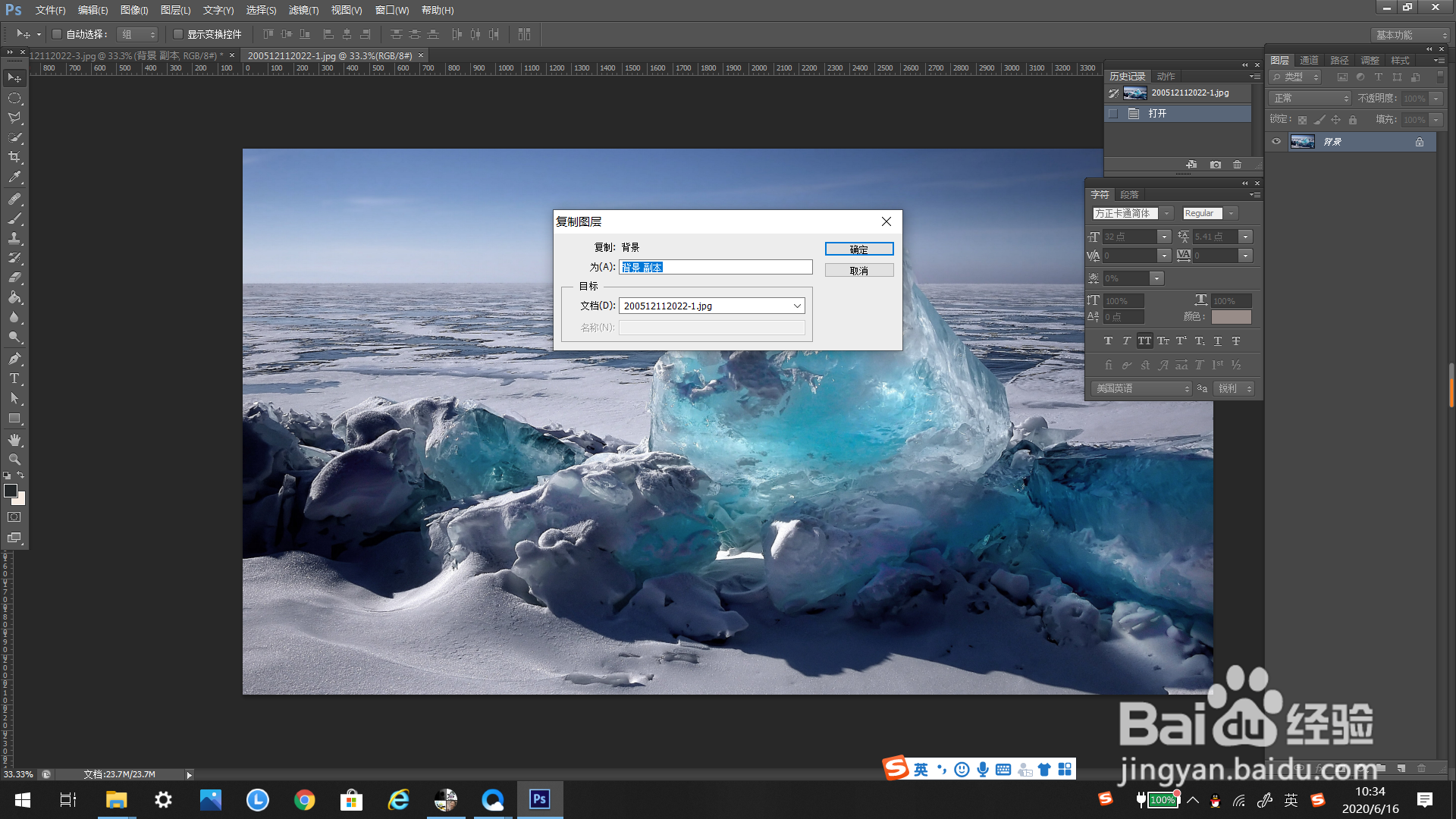Click the 背景 layer thumbnail
The image size is (1456, 819).
click(x=1303, y=142)
